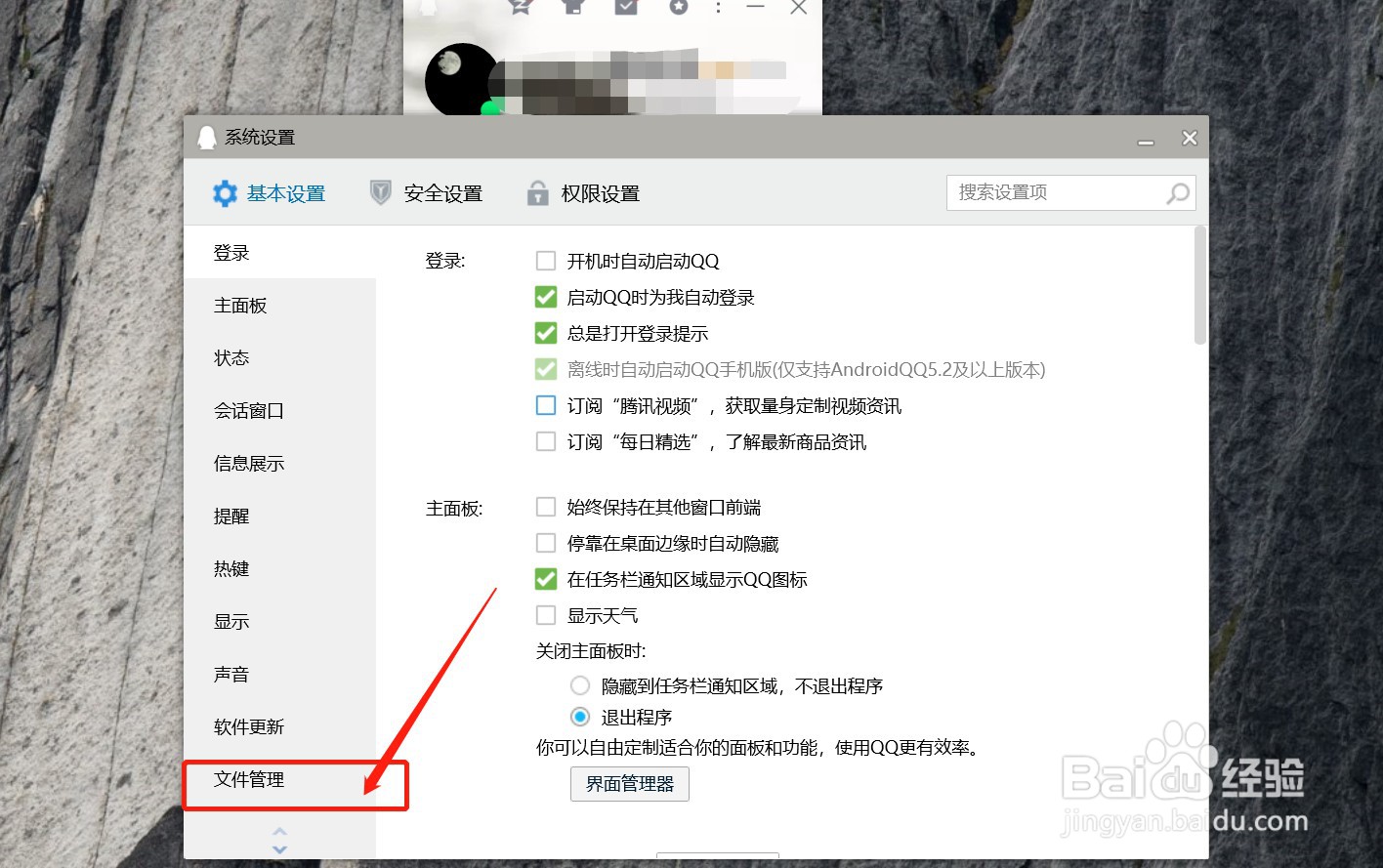The height and width of the screenshot is (868, 1383).
Task: Open the shirt dress-up icon in QQ window
Action: [572, 7]
